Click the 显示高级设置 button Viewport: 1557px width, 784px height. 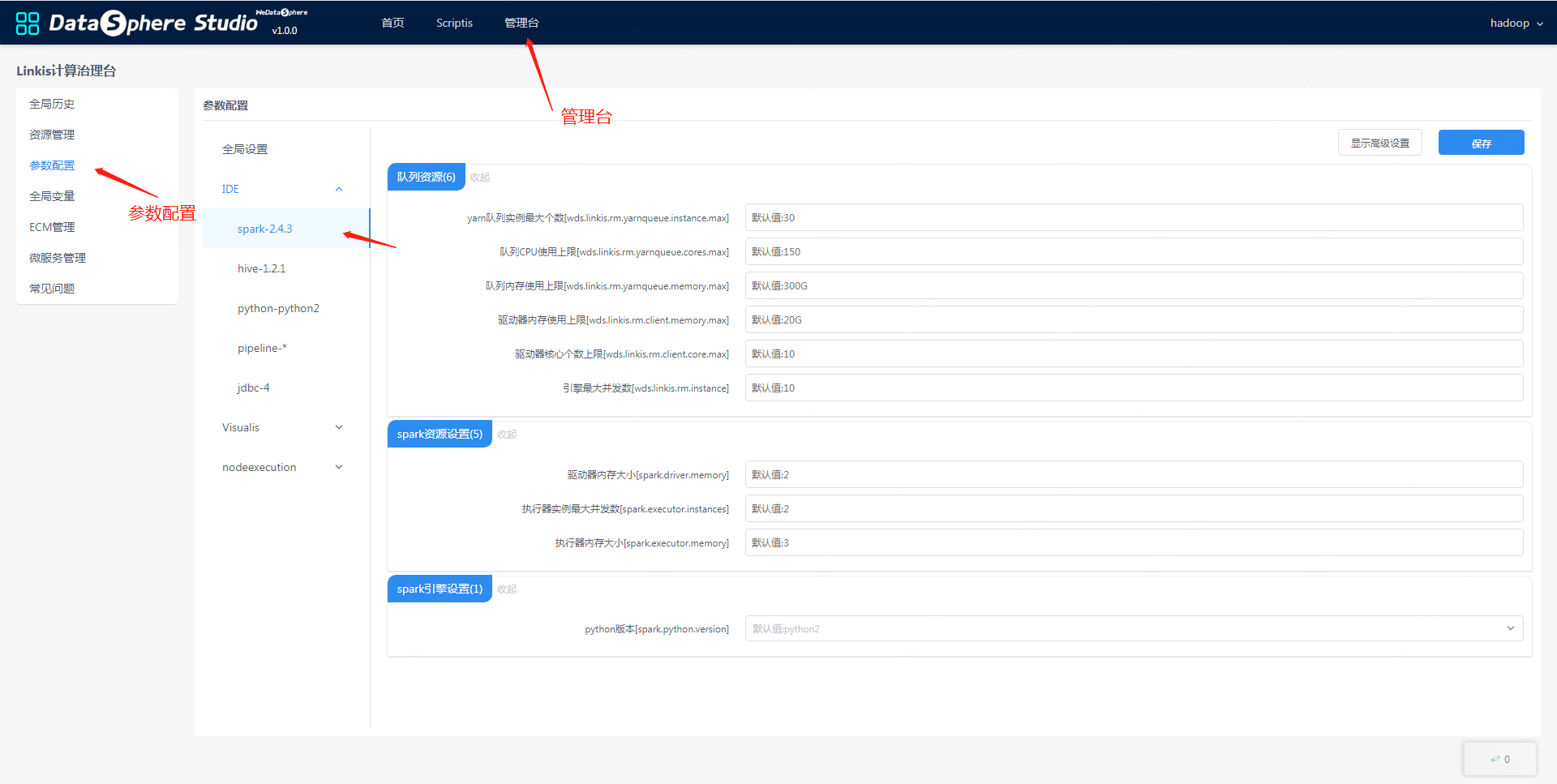1379,143
